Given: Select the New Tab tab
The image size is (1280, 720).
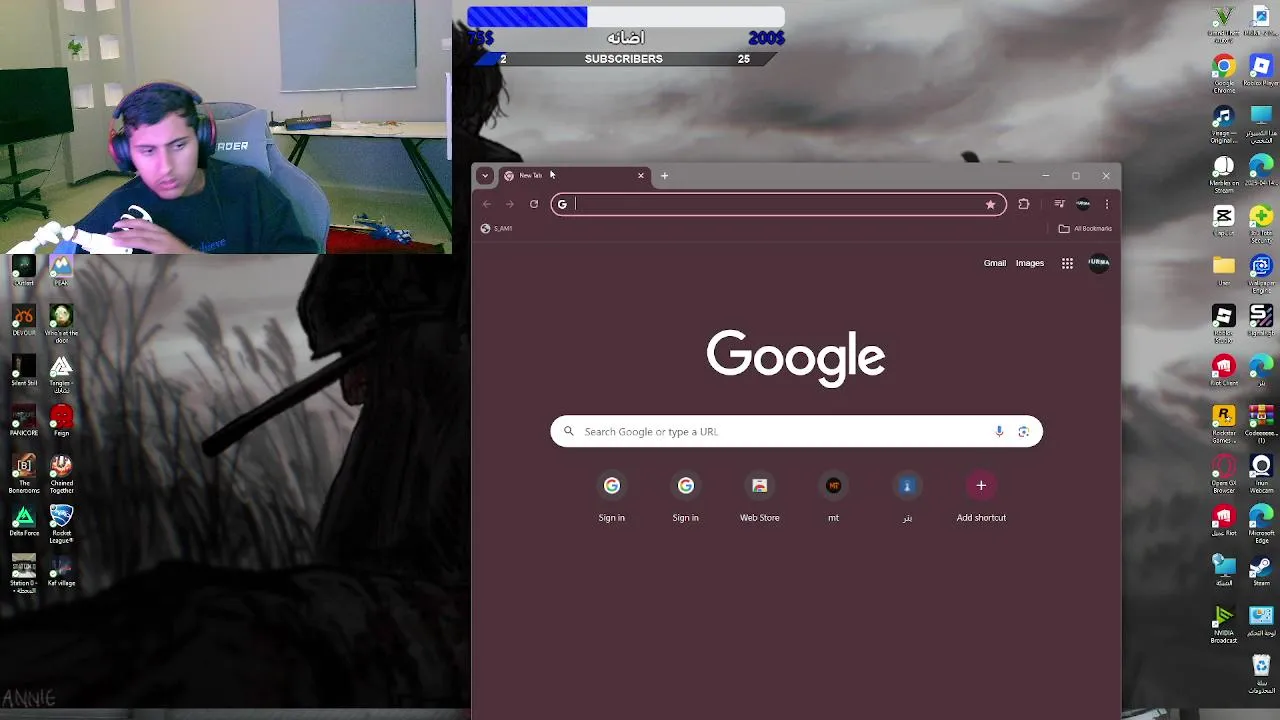Looking at the screenshot, I should point(573,176).
